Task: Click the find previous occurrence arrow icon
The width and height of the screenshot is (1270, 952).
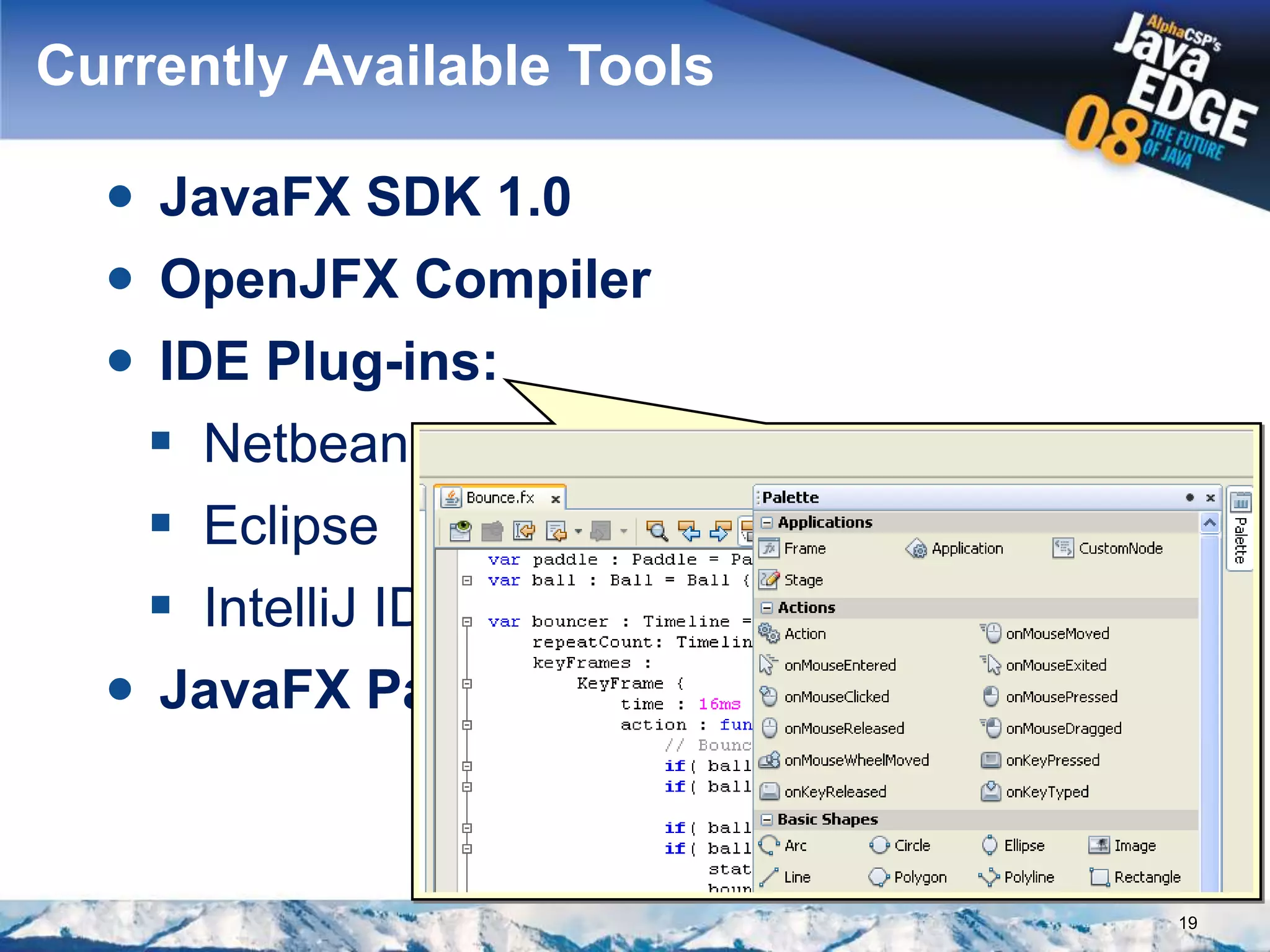Action: click(x=688, y=531)
